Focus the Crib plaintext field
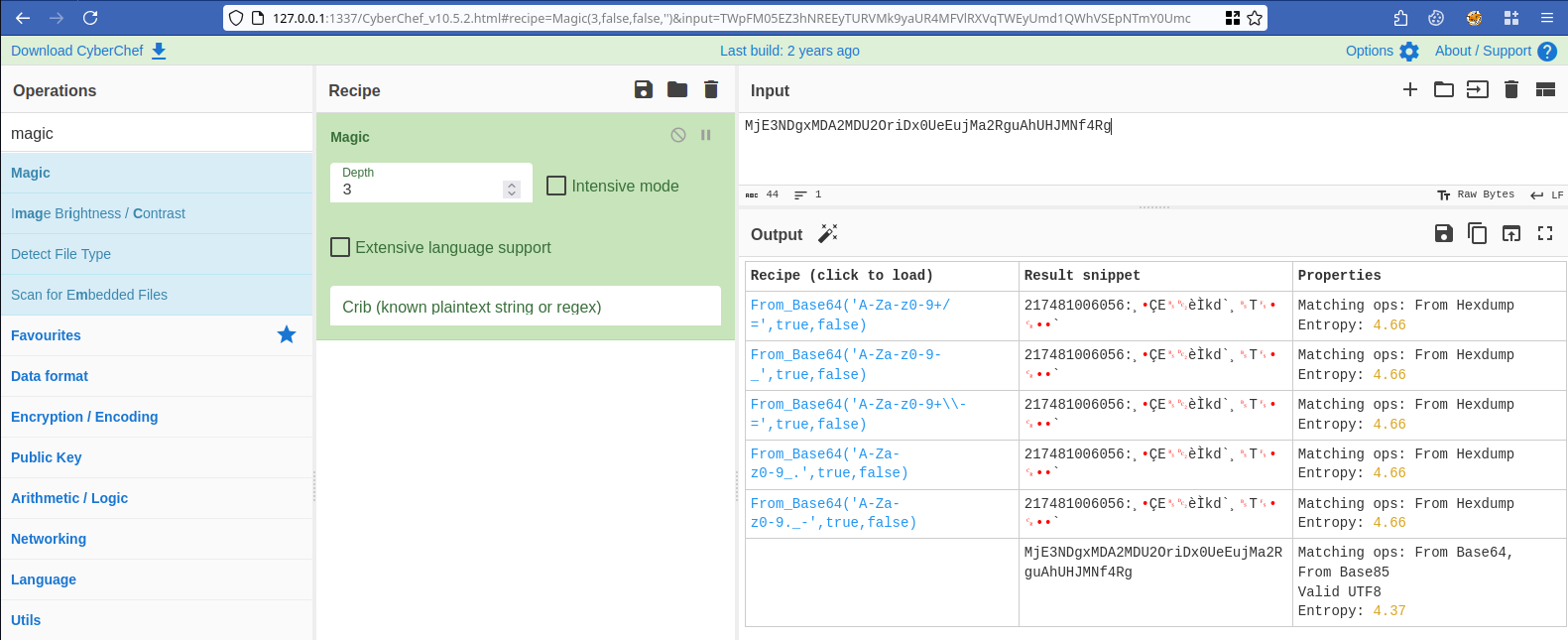The image size is (1568, 640). (x=526, y=306)
